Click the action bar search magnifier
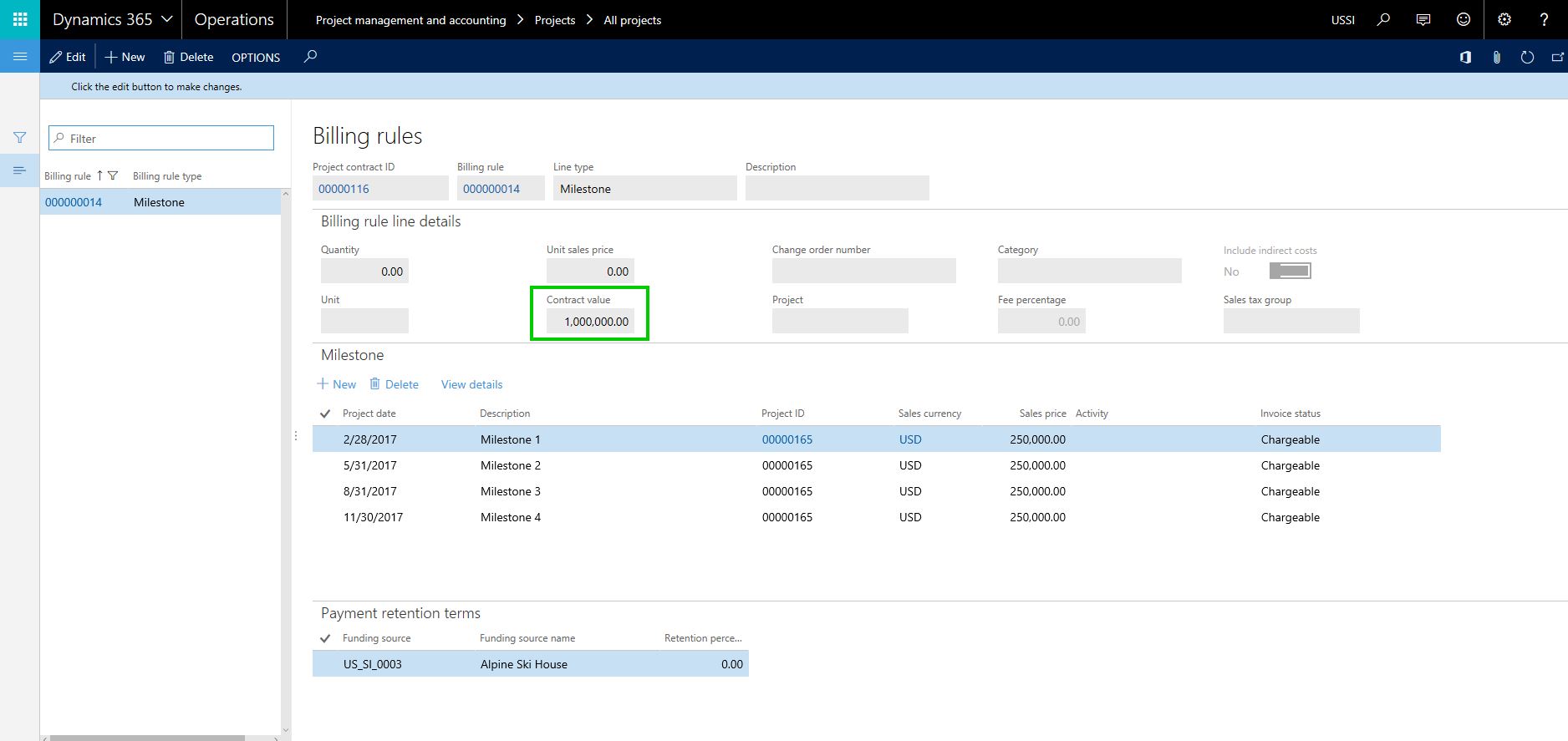 point(310,56)
